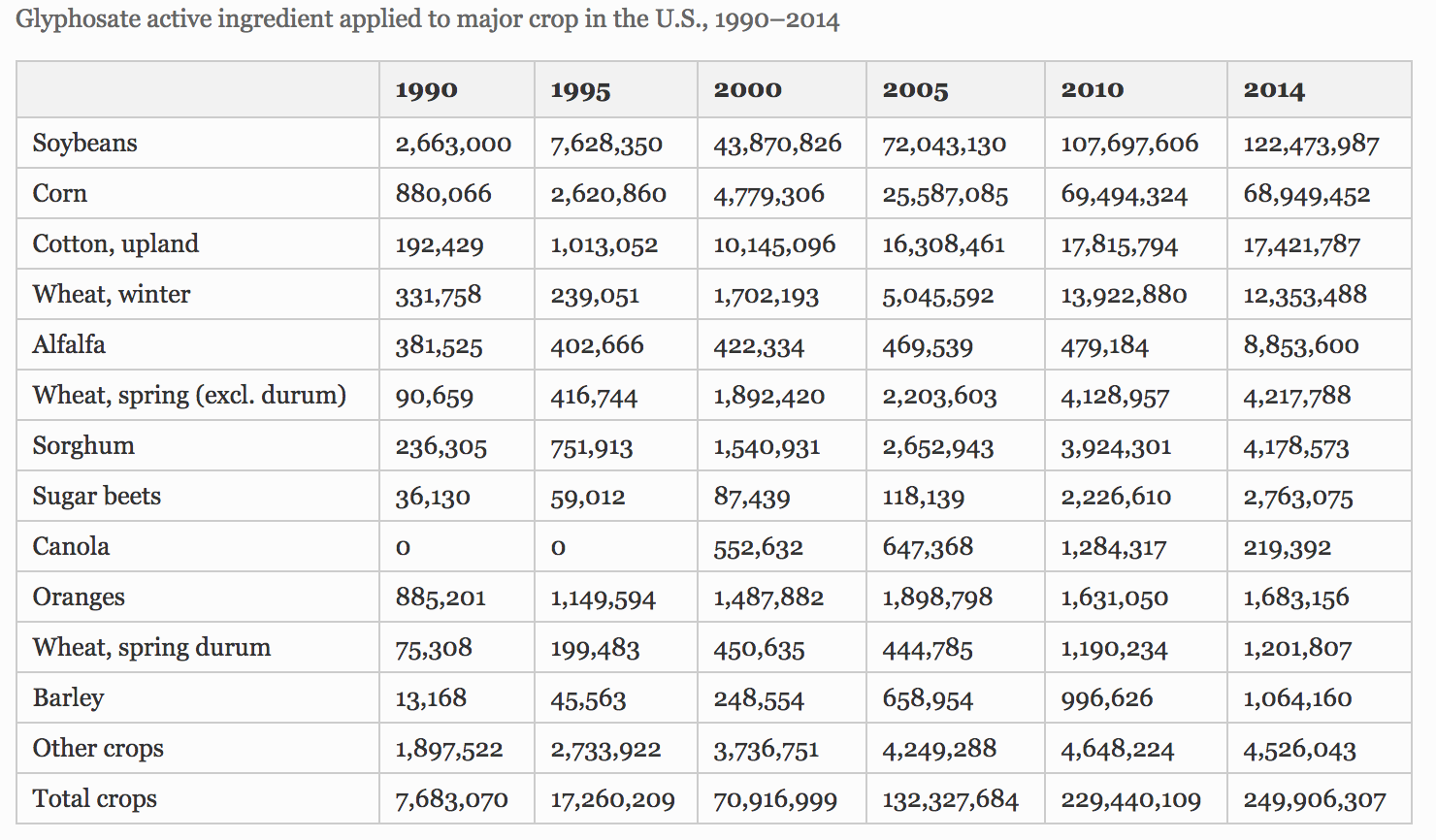Click the Alfalfa row label
The width and height of the screenshot is (1436, 840).
[69, 345]
